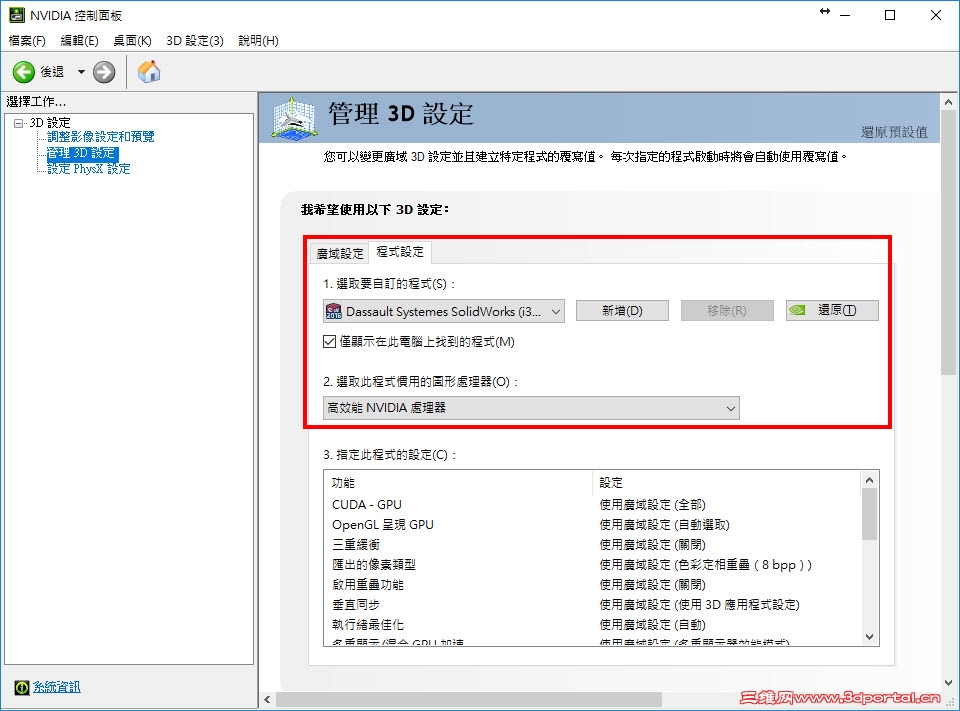This screenshot has height=711, width=960.
Task: Open the 桌面(K) menu
Action: [132, 40]
